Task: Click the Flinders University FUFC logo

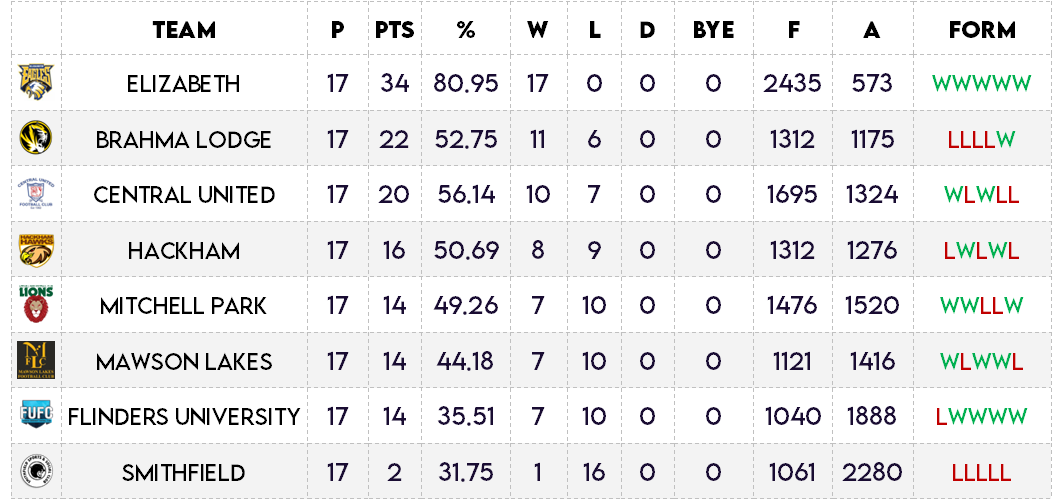Action: point(36,415)
